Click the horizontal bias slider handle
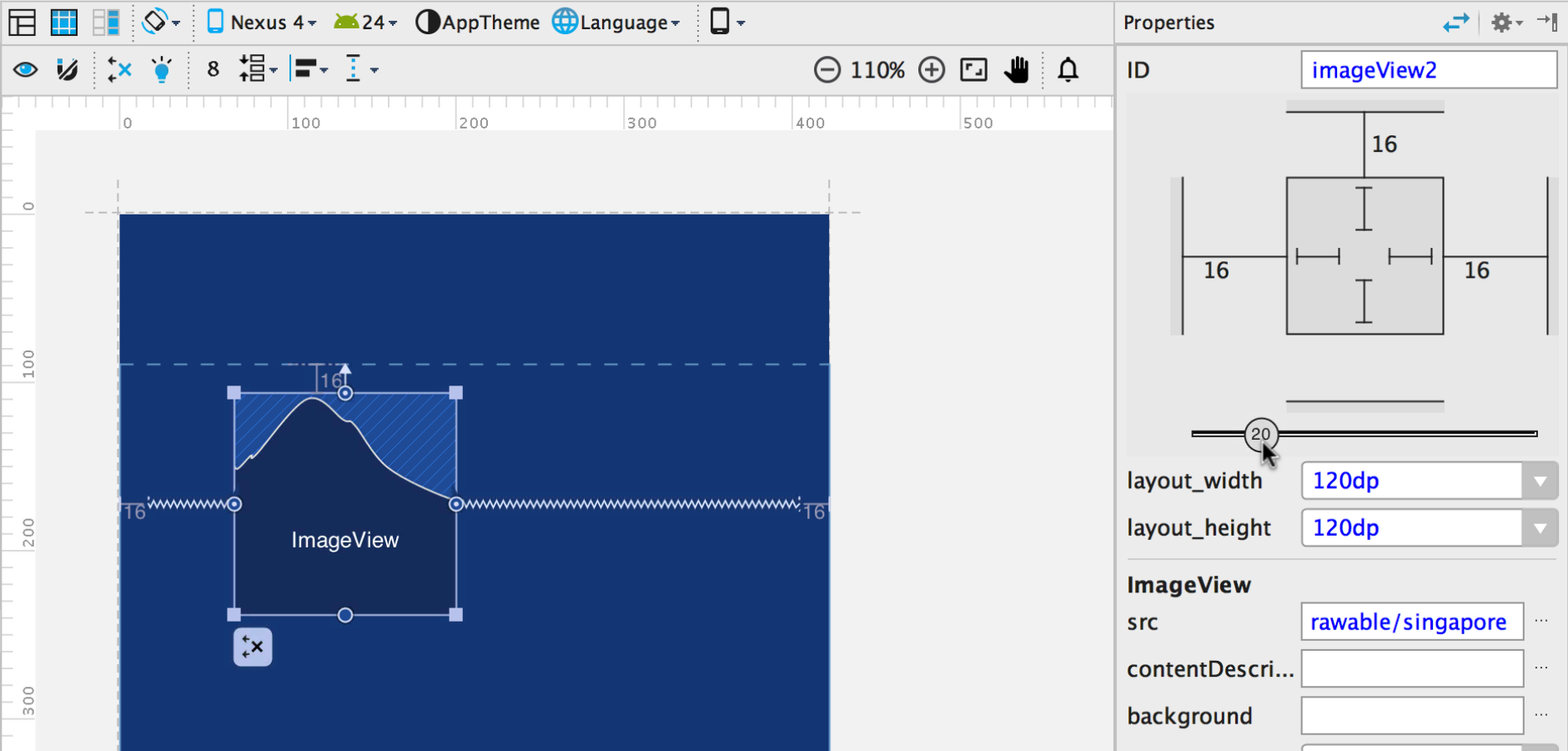Viewport: 1568px width, 751px height. tap(1260, 434)
